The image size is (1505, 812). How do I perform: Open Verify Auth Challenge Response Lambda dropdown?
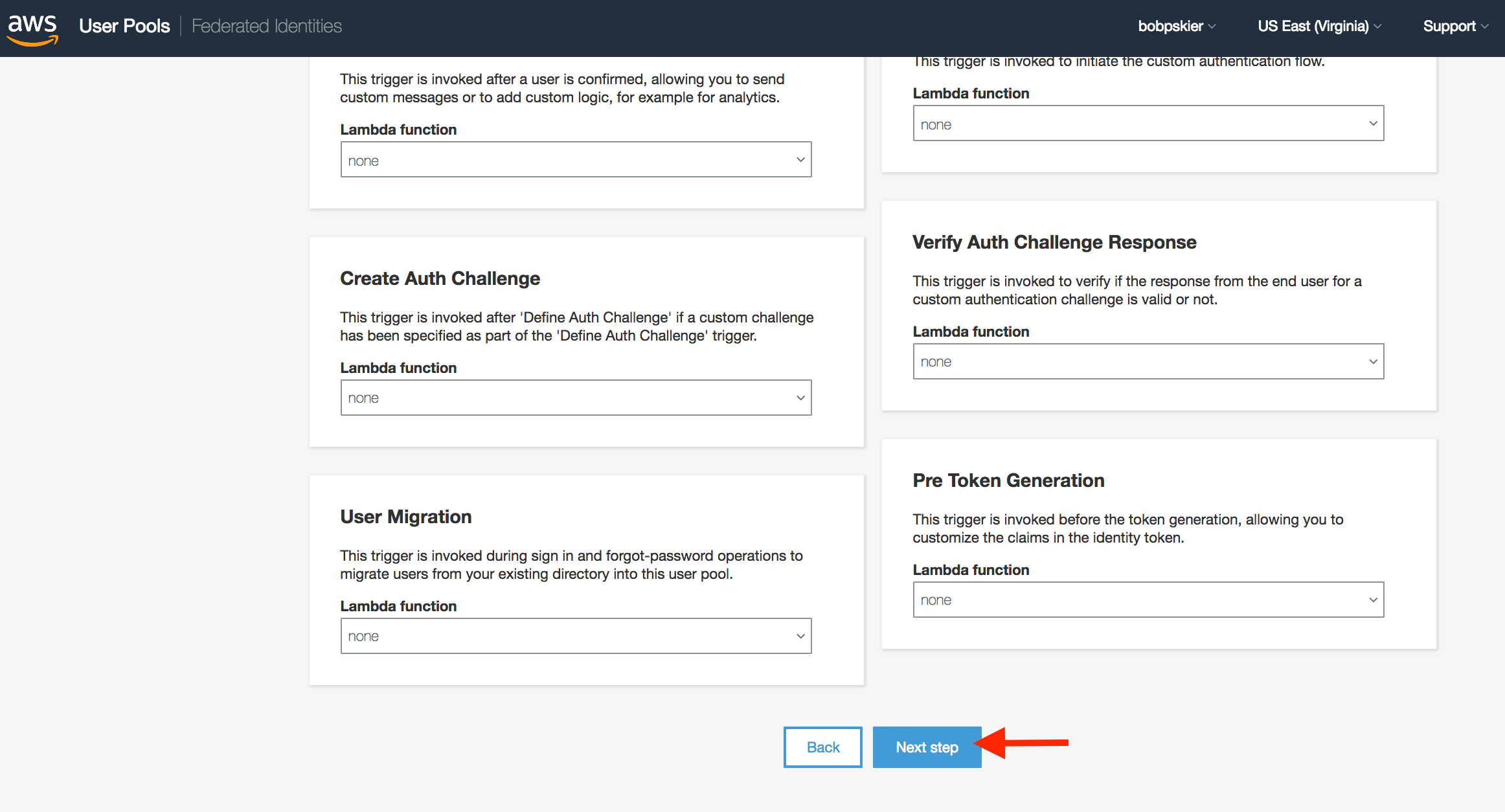(x=1148, y=361)
